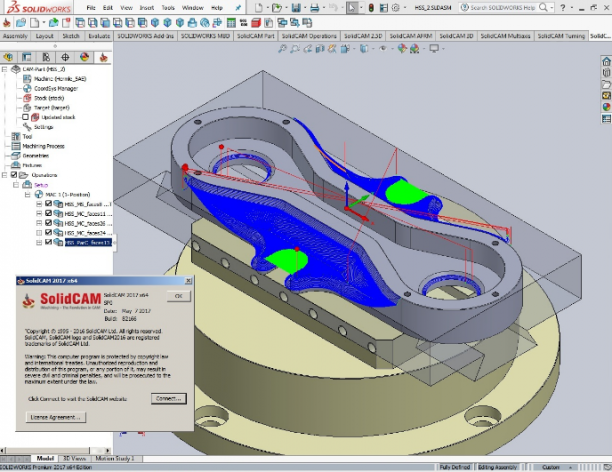
Task: Click the Search SOLIDWORKS Help field
Action: [x=503, y=7]
